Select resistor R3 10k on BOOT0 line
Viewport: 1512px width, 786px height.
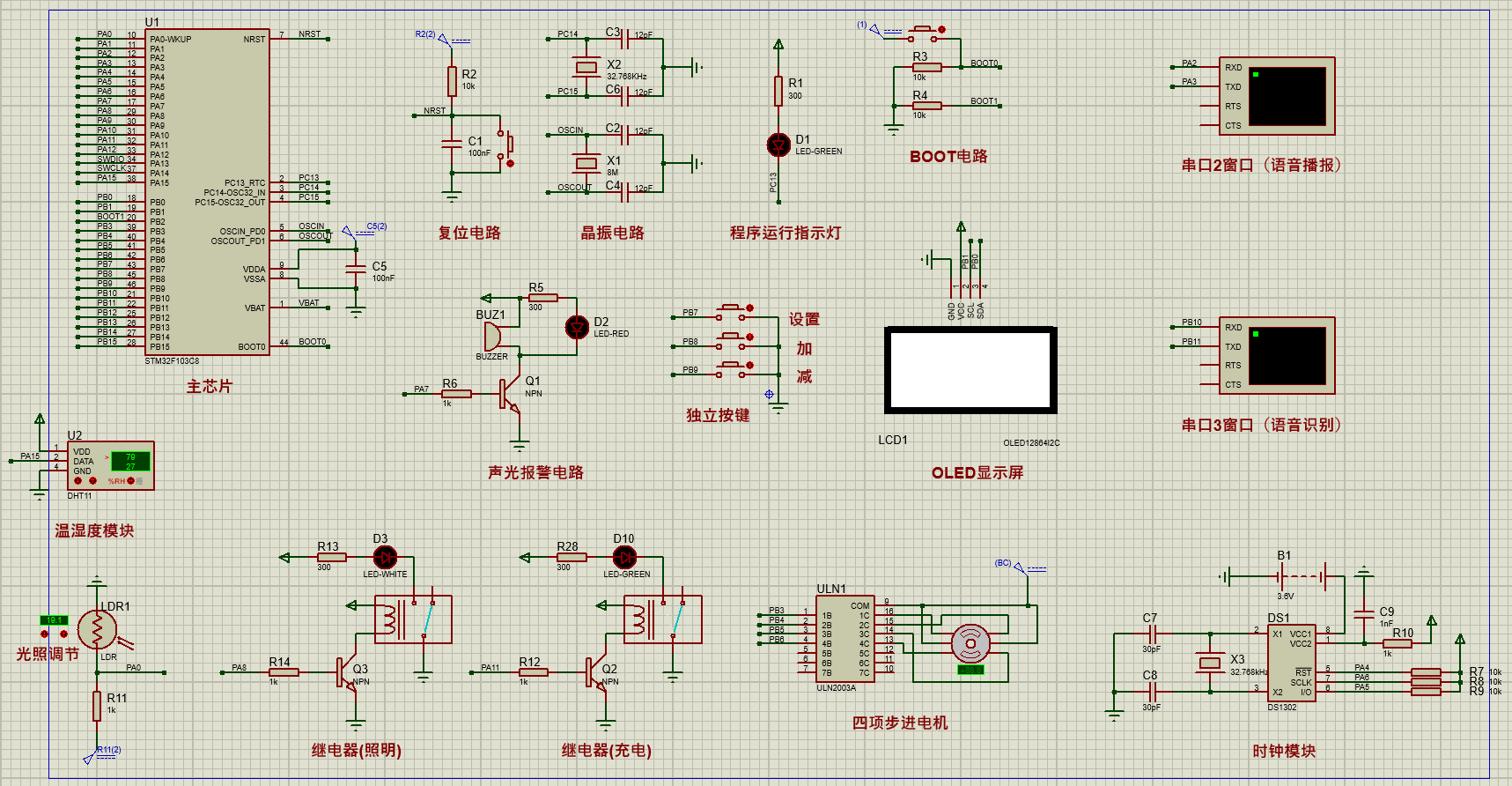click(927, 67)
